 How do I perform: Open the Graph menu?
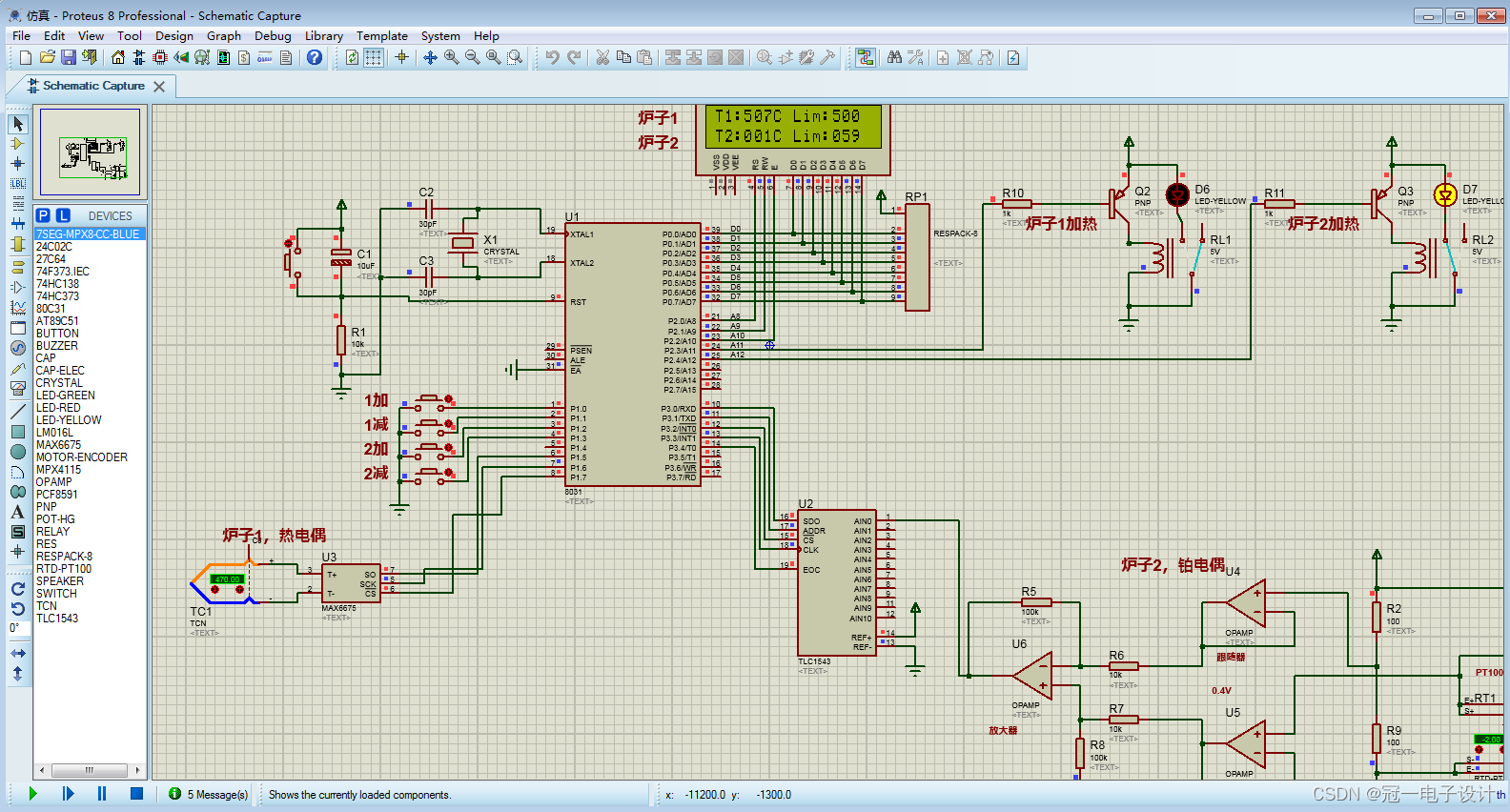224,36
